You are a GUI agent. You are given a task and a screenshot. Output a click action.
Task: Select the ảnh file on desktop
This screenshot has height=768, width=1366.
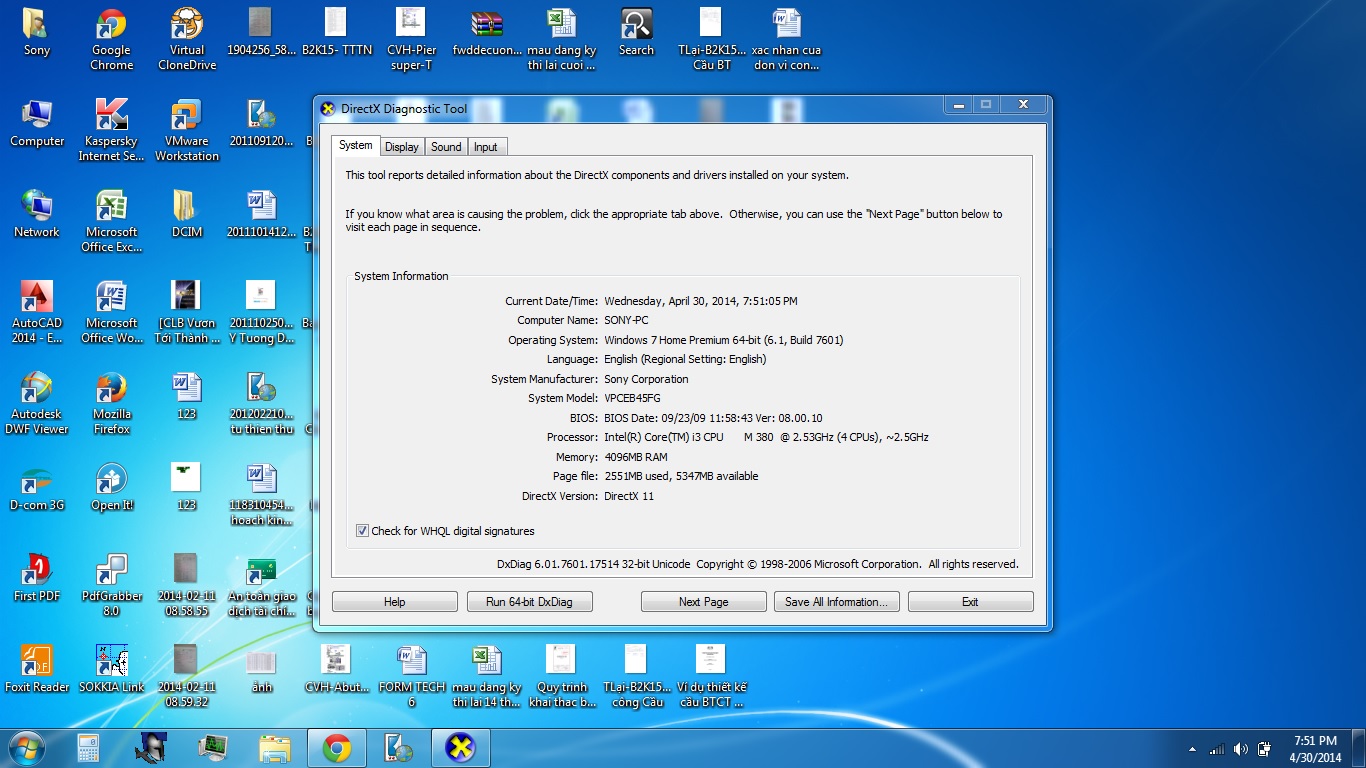pyautogui.click(x=262, y=669)
